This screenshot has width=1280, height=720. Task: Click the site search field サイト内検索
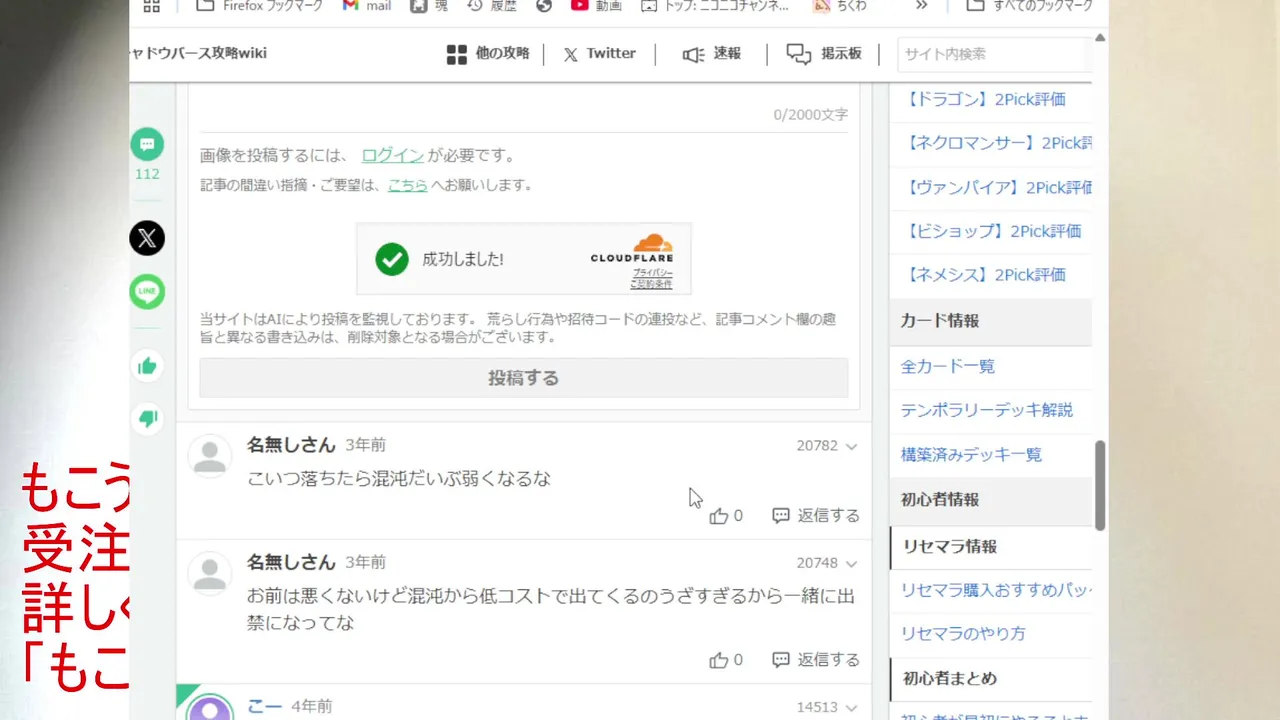pos(994,54)
